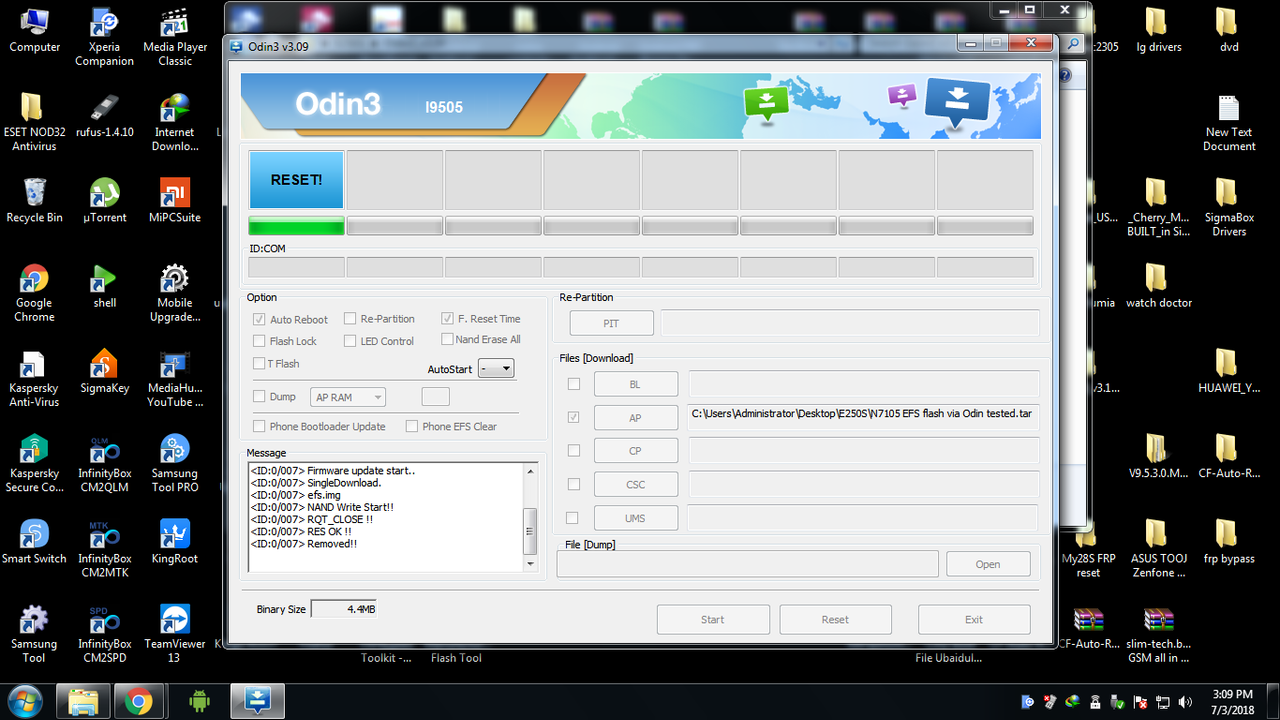Open Windows Start menu
The image size is (1280, 720).
tap(24, 700)
